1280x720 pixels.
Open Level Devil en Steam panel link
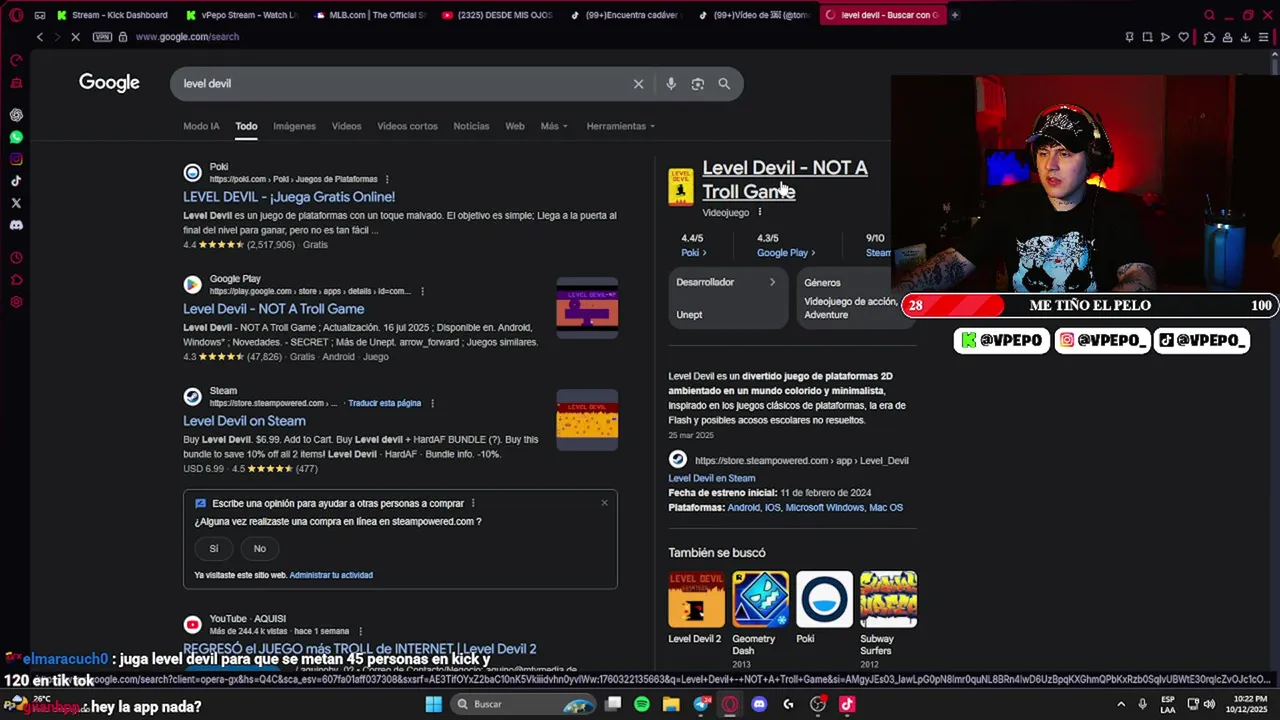712,478
